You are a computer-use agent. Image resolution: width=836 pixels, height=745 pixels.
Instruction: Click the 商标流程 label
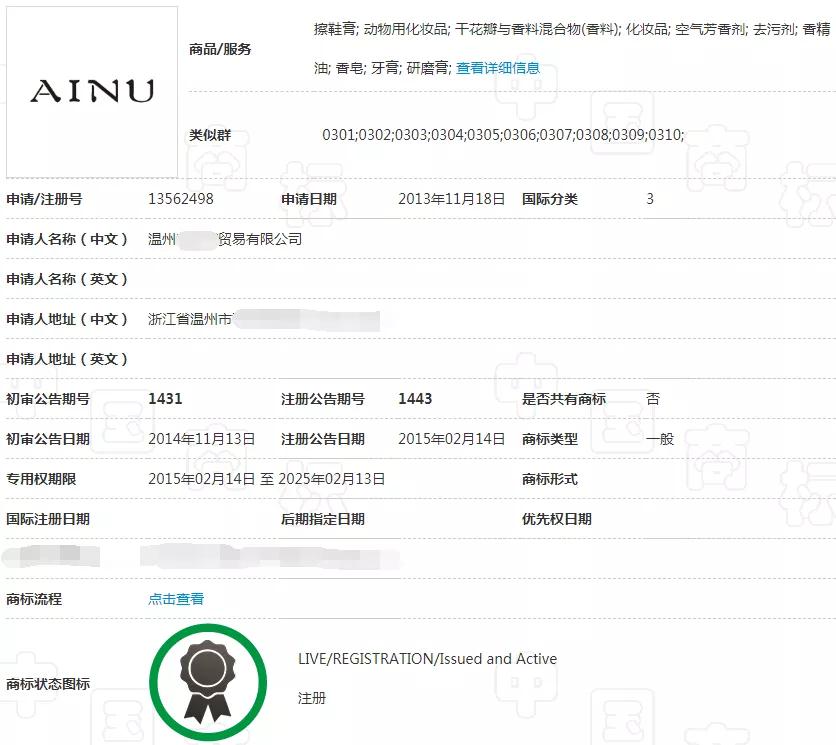(34, 599)
